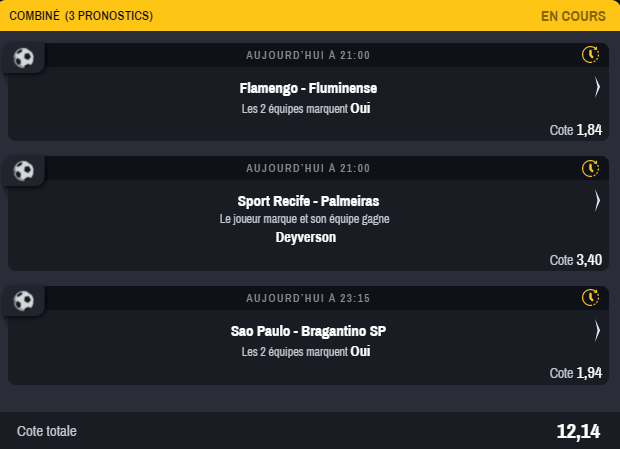Click the soccer ball icon beside Sao Paulo - Bragantino SP
The image size is (620, 449).
[x=23, y=300]
